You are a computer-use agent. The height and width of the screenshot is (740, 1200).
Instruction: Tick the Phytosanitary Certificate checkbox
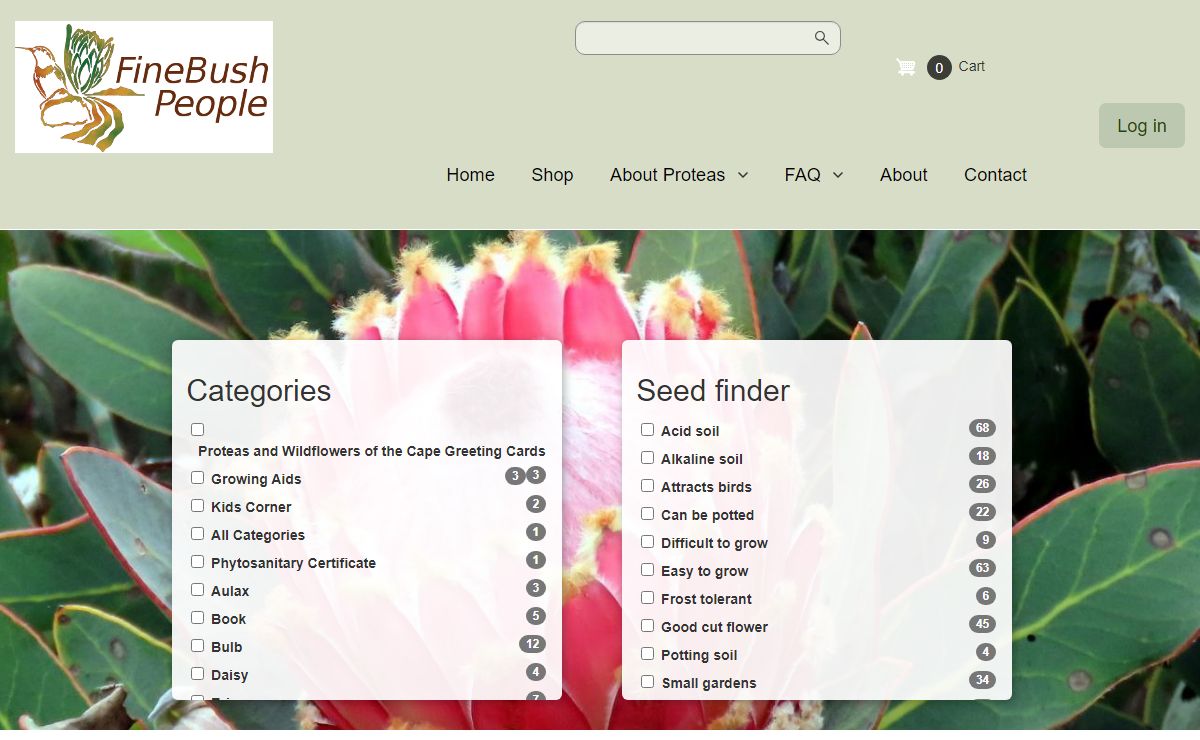197,561
